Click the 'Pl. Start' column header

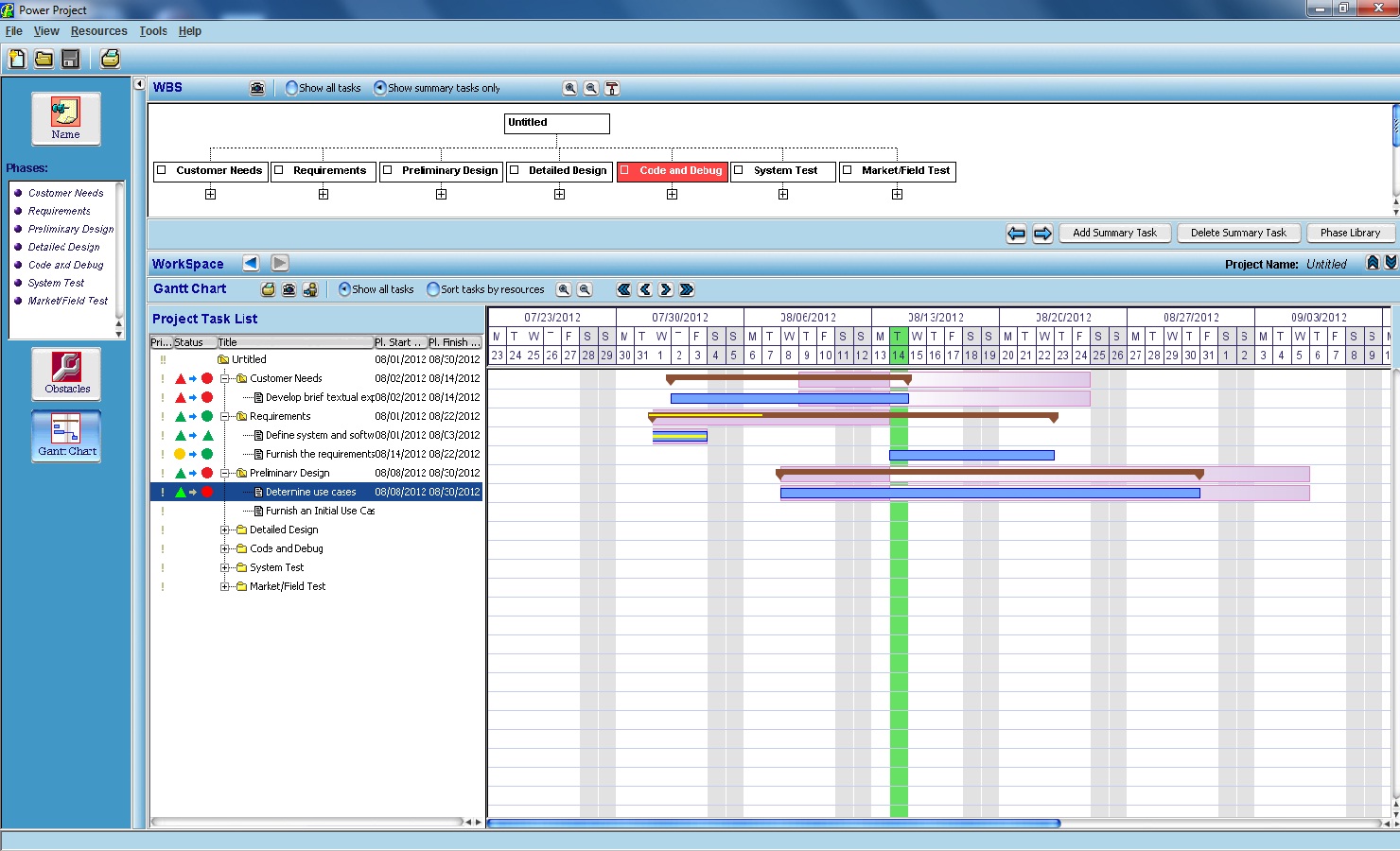[x=400, y=342]
